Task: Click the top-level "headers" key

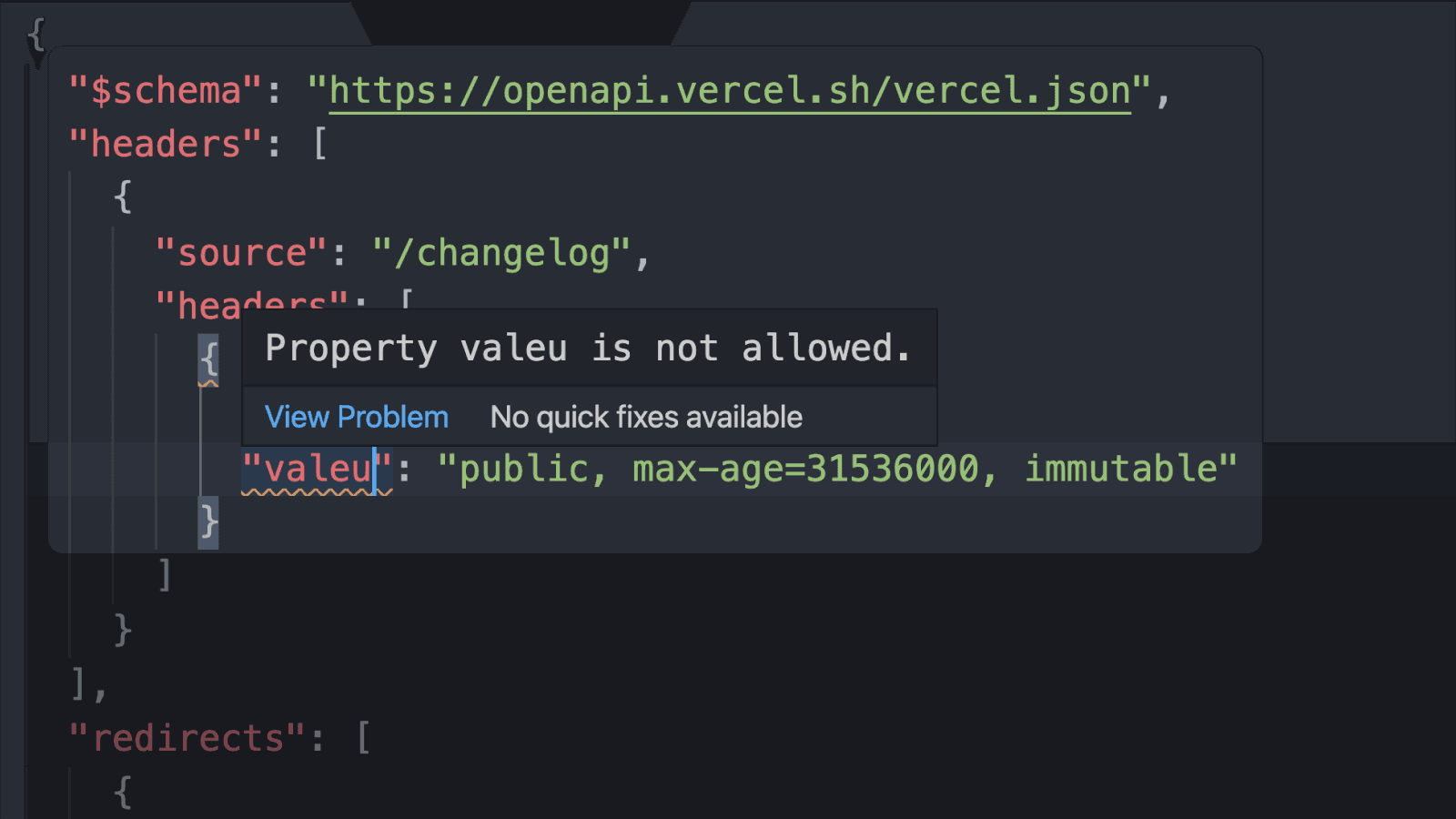Action: (165, 145)
